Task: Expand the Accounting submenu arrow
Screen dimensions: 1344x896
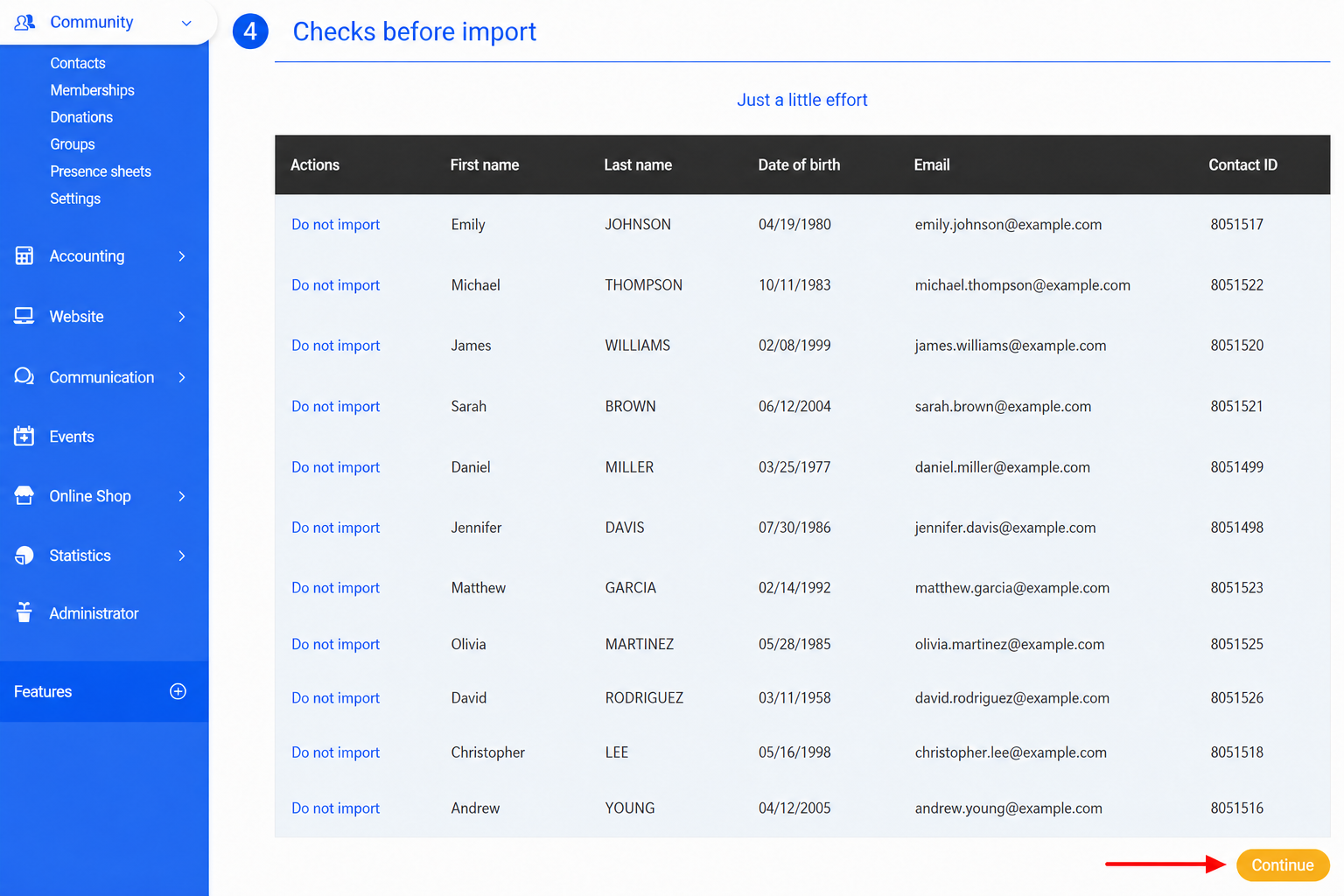Action: 182,256
